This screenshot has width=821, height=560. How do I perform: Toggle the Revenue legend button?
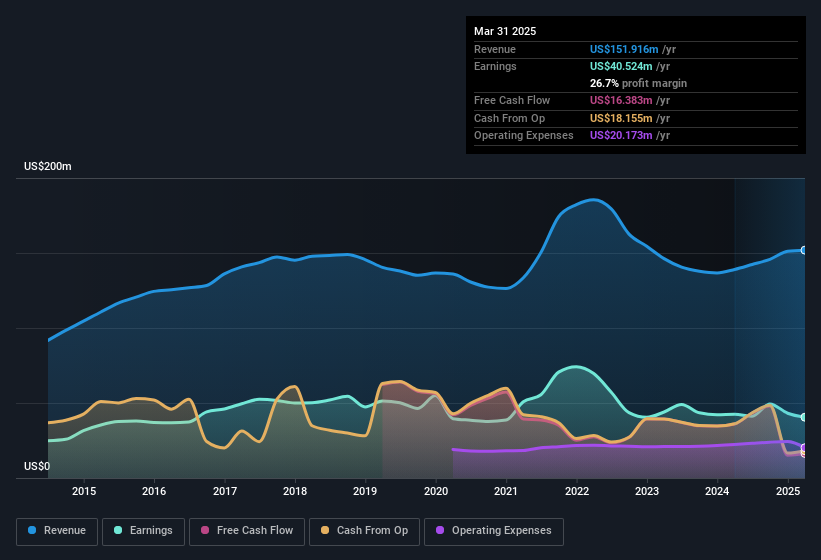click(57, 531)
